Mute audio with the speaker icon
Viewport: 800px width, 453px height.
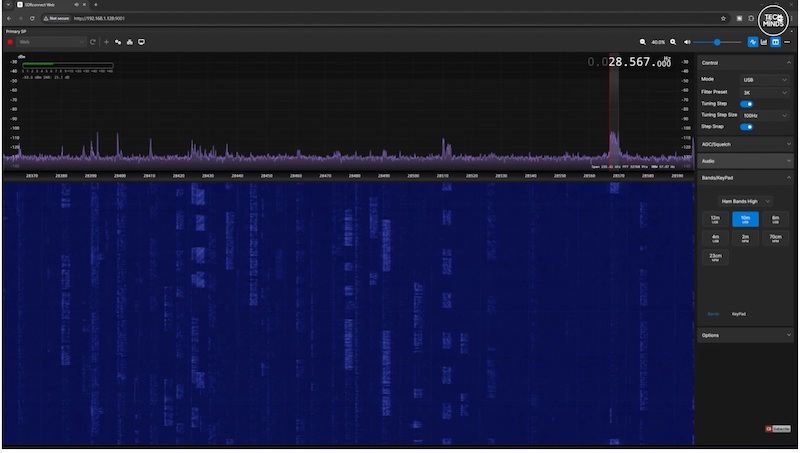[687, 42]
